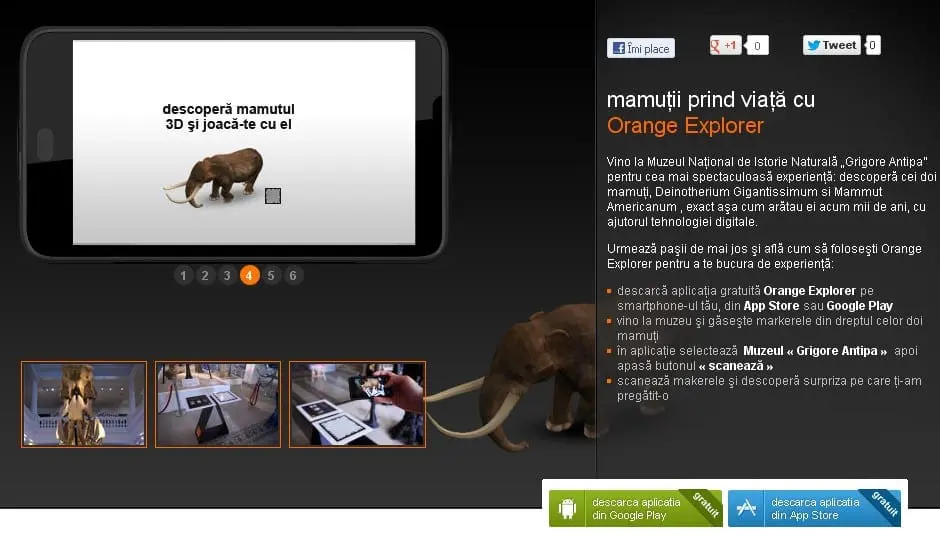Click the Facebook logo icon
Image resolution: width=940 pixels, height=537 pixels.
[618, 49]
